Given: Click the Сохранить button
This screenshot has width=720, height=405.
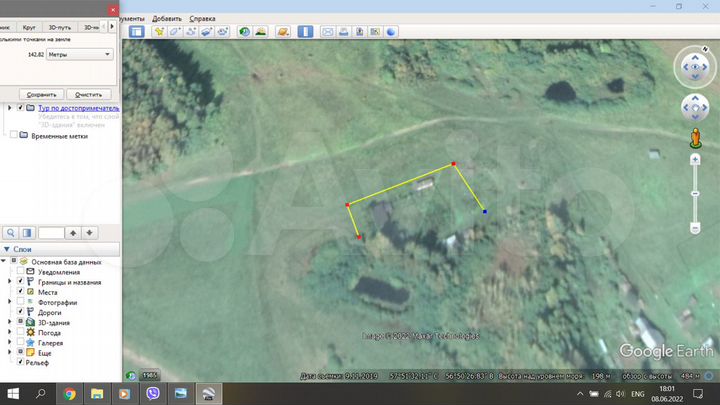Looking at the screenshot, I should (41, 95).
